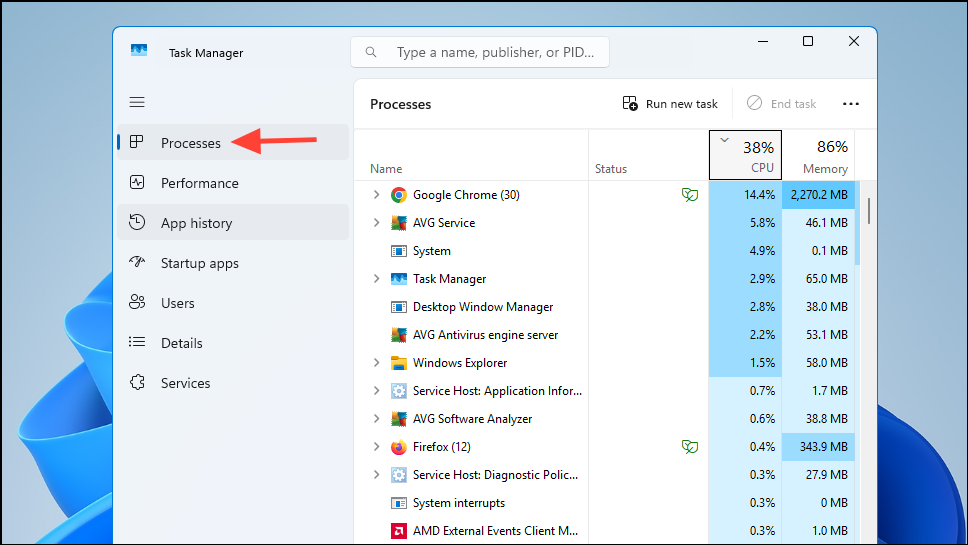This screenshot has width=968, height=545.
Task: Open the Services page
Action: (233, 383)
